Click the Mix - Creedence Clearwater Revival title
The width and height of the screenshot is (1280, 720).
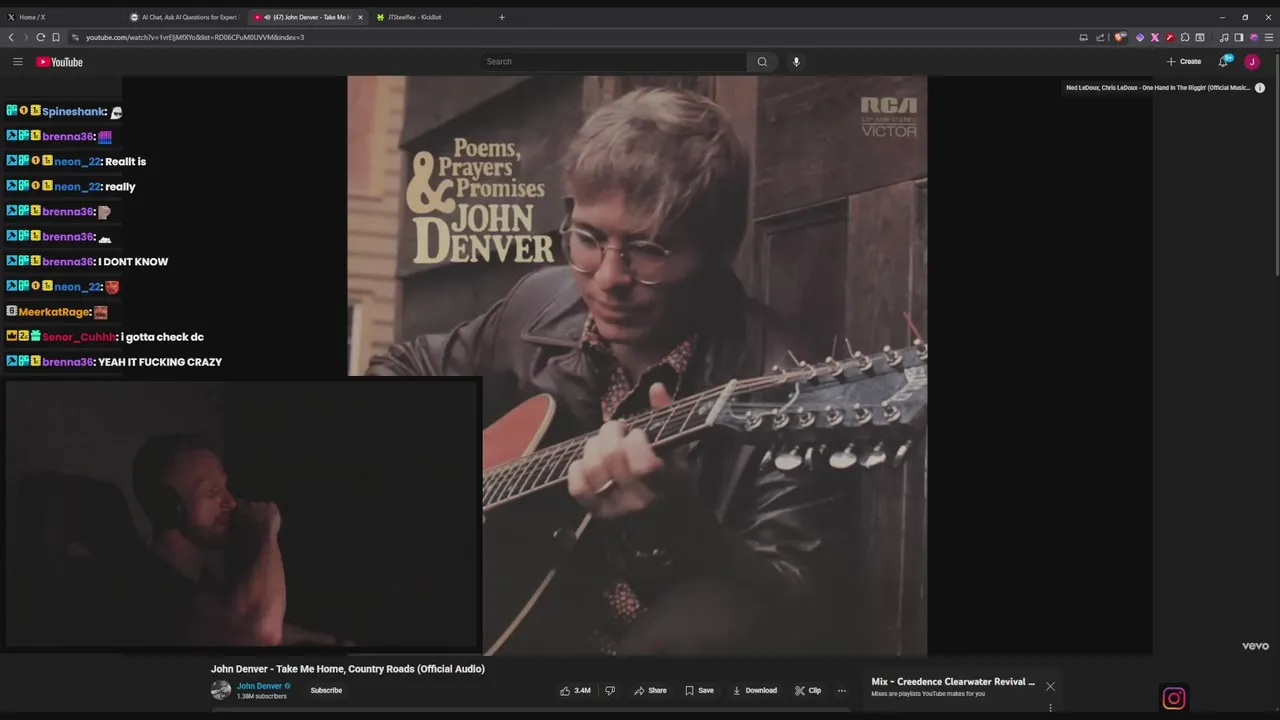(x=953, y=682)
